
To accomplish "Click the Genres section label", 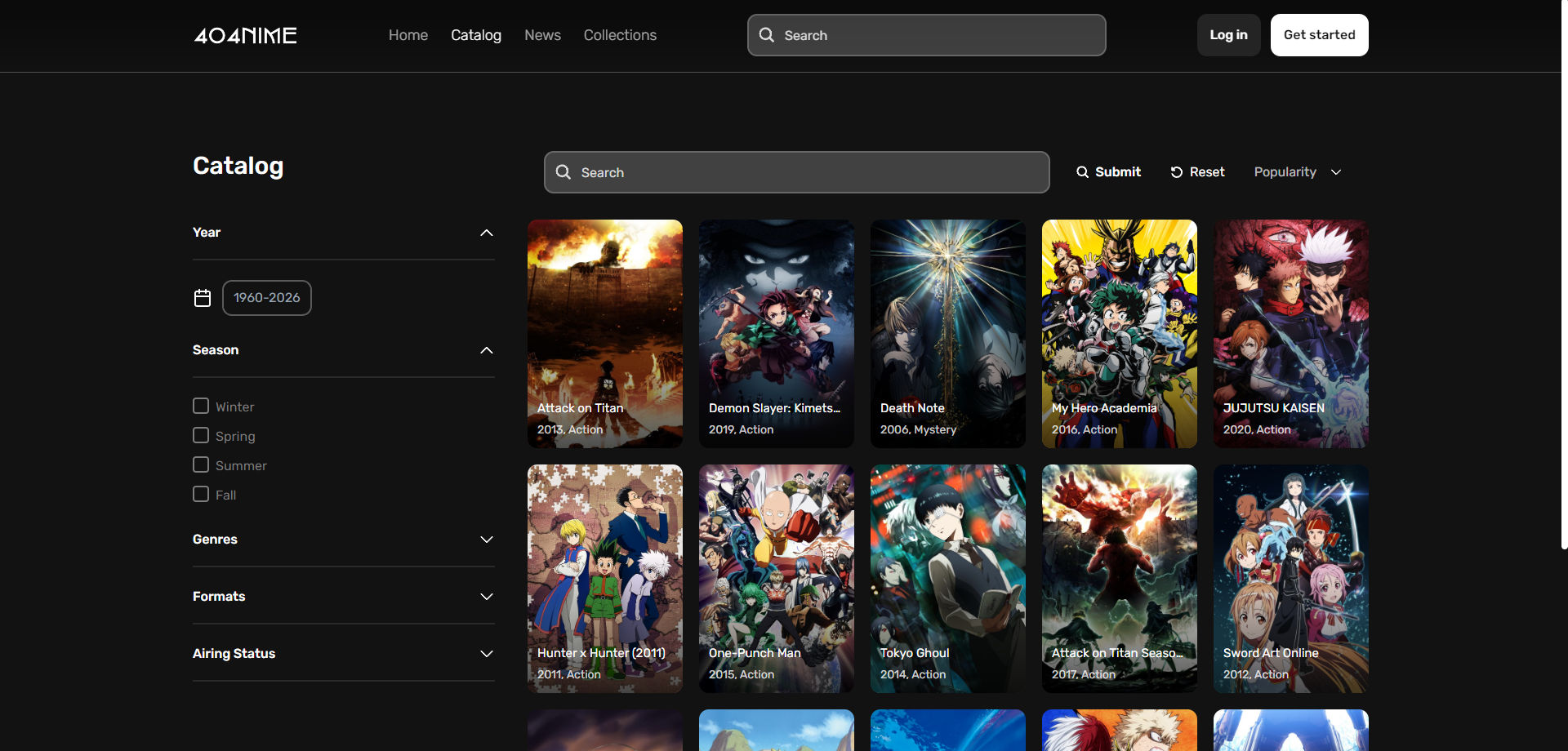I will (215, 540).
